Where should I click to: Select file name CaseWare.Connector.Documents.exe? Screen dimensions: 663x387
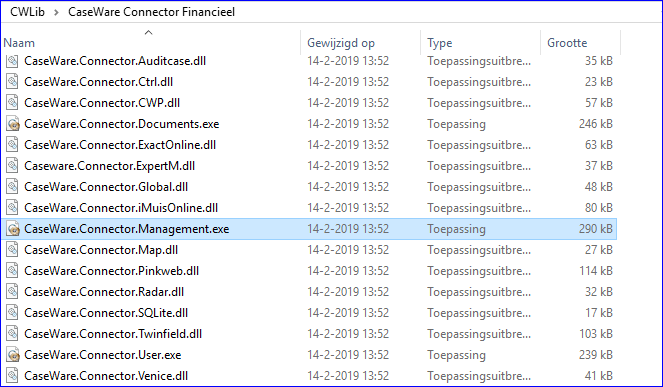122,124
